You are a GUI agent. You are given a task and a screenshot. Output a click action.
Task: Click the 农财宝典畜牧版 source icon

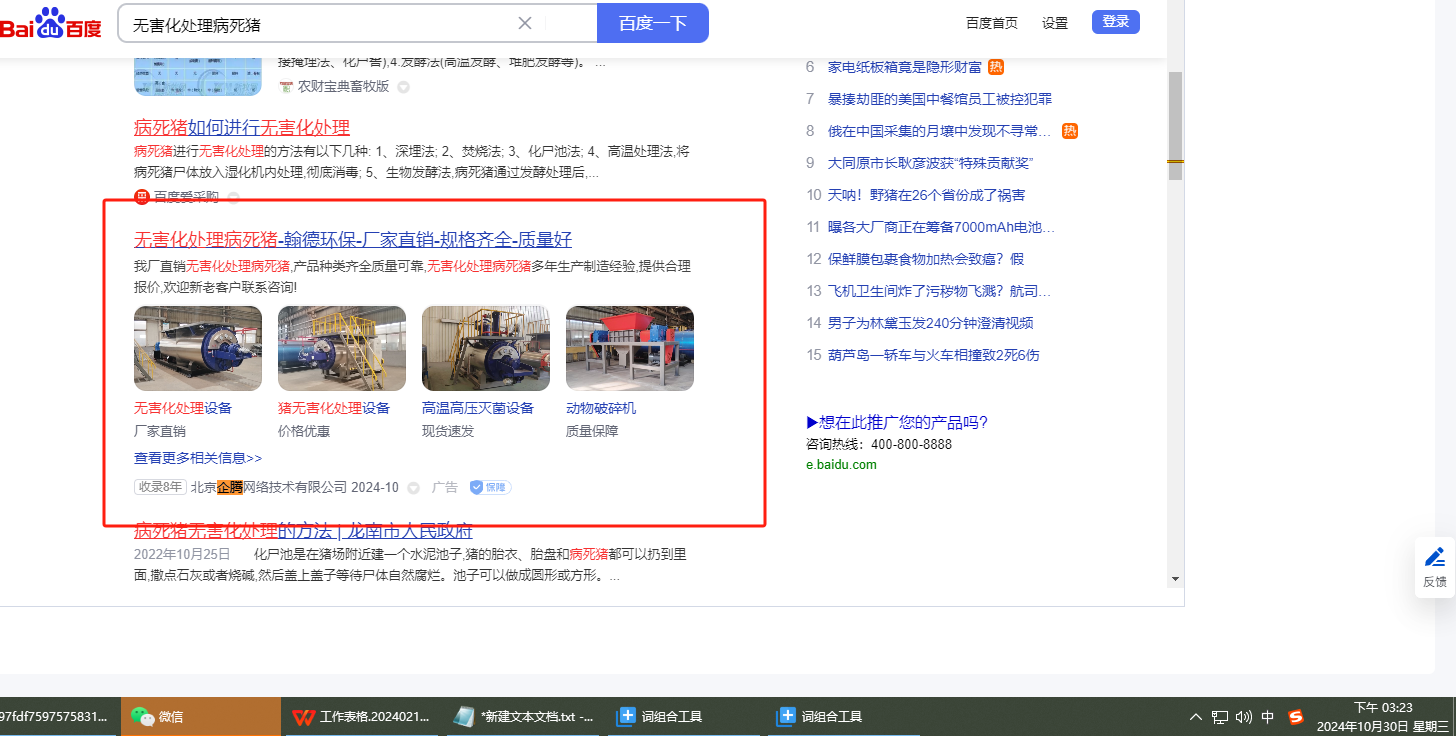click(286, 87)
